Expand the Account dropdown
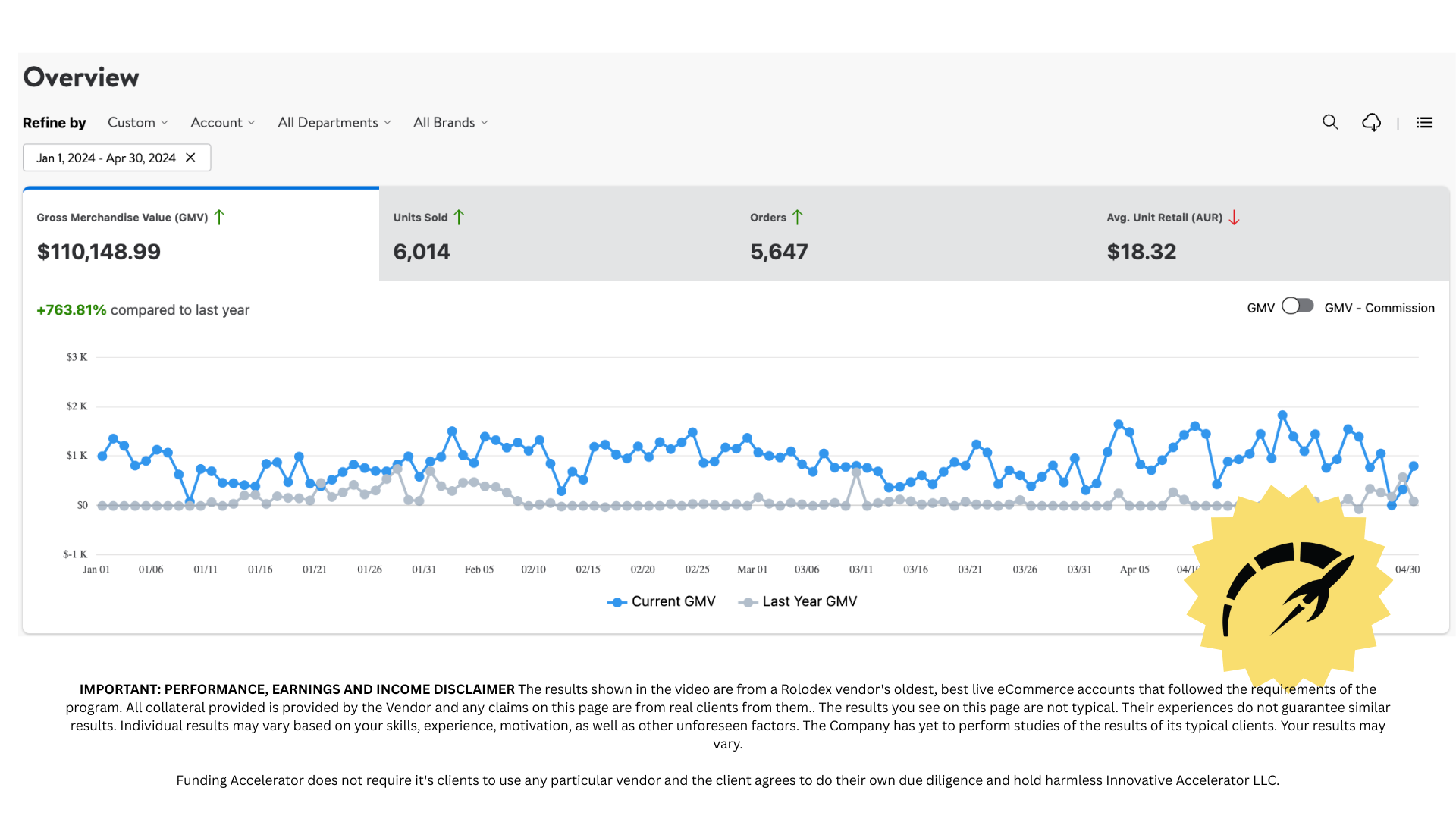The width and height of the screenshot is (1456, 819). click(222, 122)
